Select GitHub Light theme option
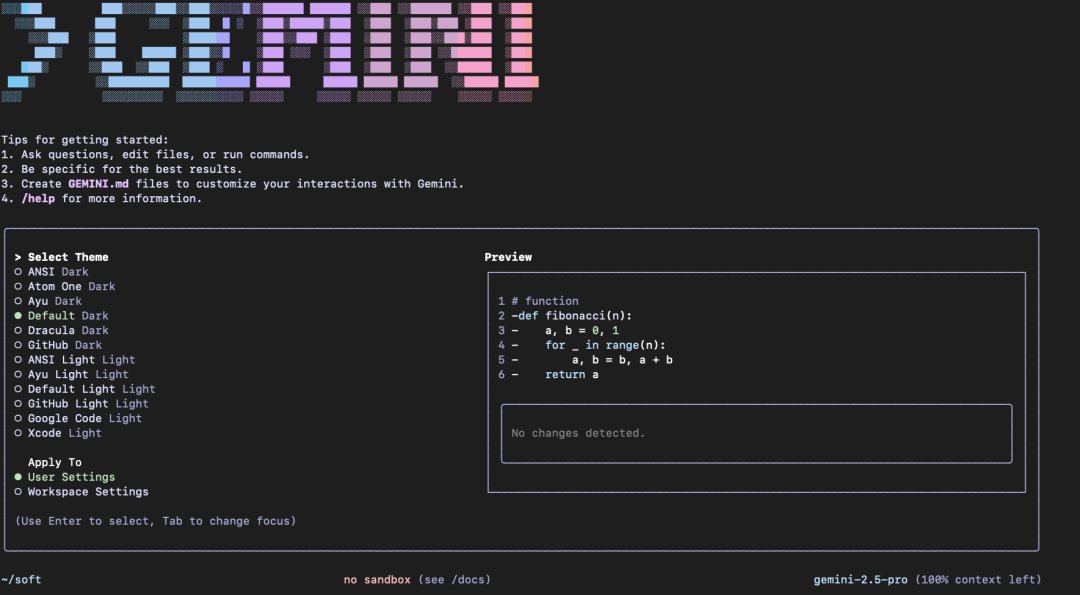 (x=81, y=404)
